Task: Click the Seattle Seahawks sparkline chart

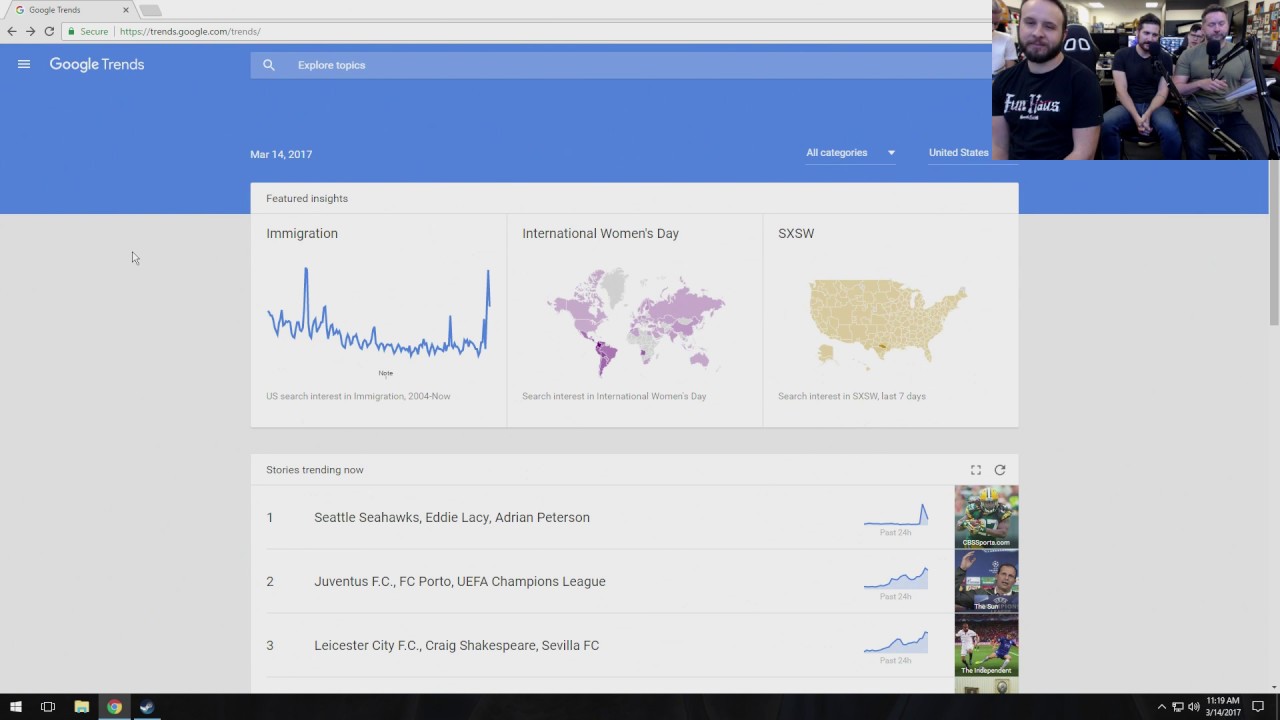Action: coord(896,515)
